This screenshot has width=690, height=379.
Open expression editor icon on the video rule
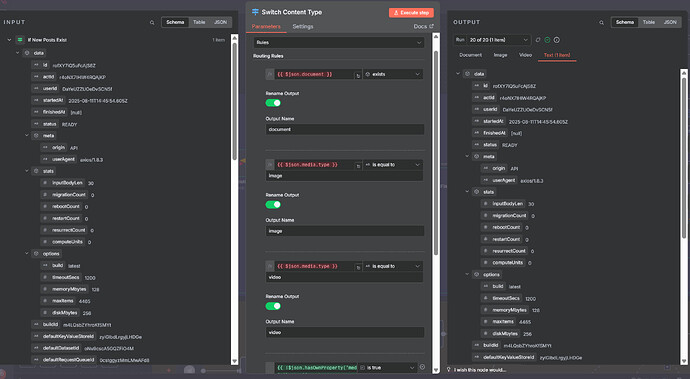click(358, 268)
